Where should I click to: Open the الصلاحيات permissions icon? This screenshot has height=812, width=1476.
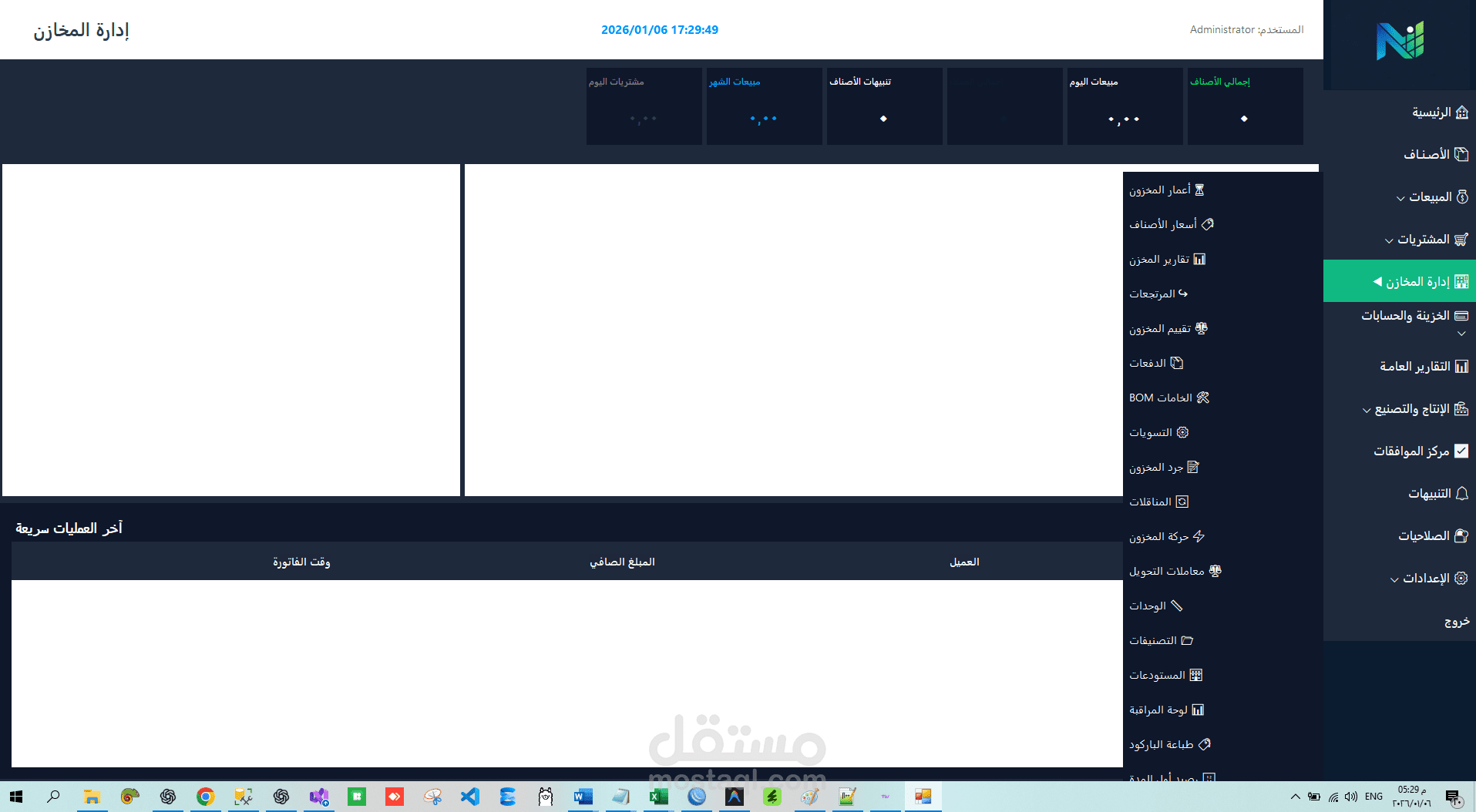coord(1461,535)
